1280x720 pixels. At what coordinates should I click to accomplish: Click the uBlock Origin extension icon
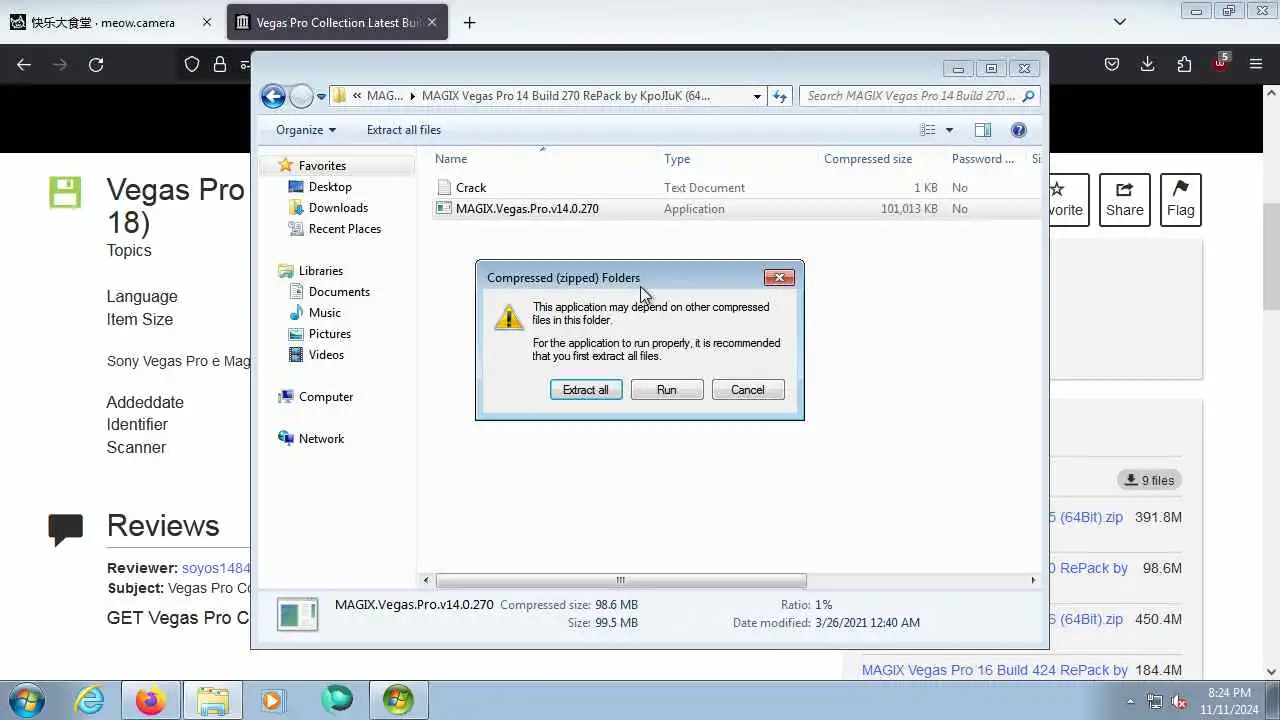(x=1220, y=63)
